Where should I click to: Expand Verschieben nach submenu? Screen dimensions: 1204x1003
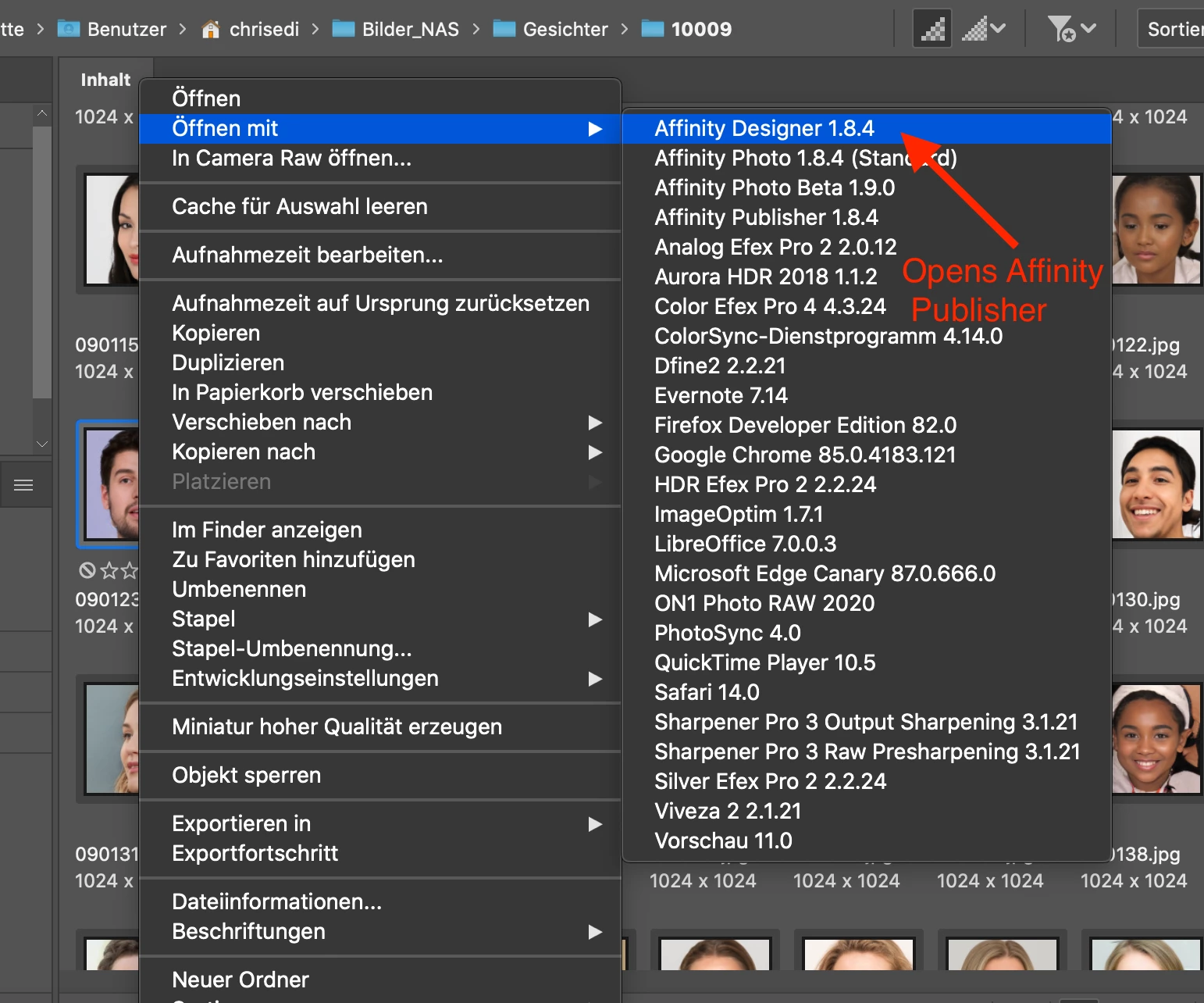[x=380, y=422]
